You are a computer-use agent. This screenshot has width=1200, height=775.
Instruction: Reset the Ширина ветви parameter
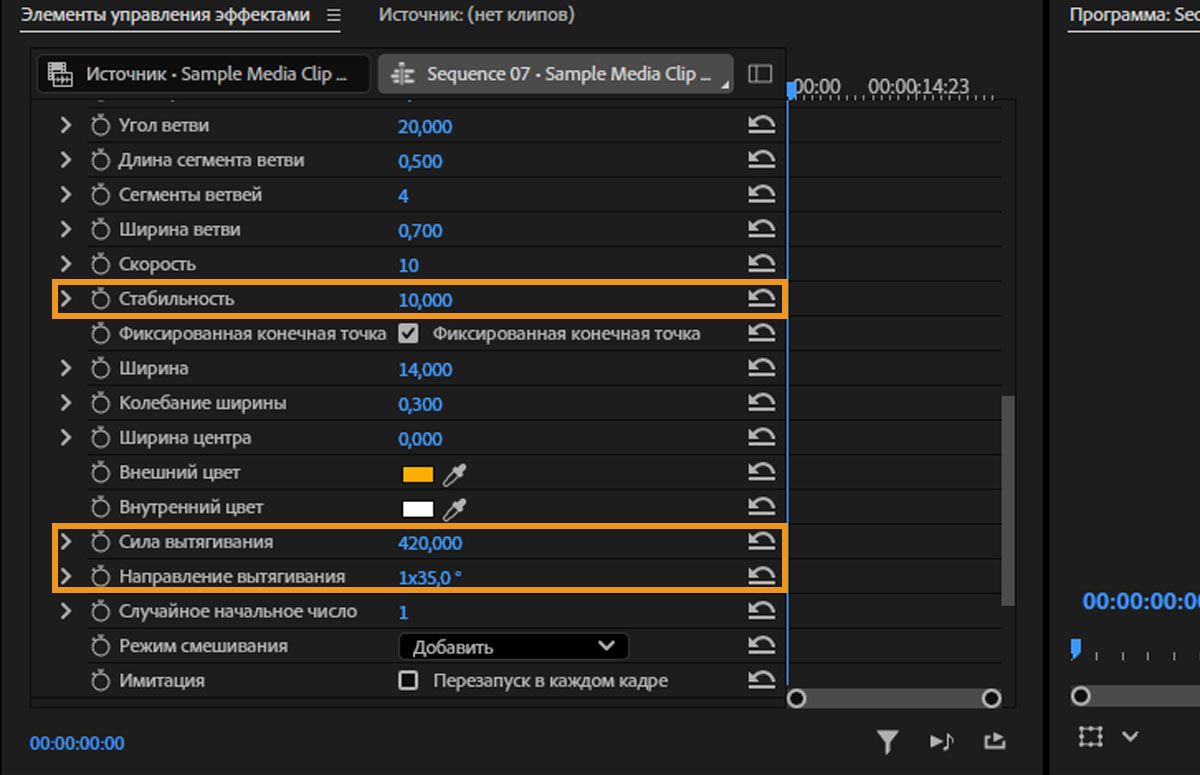click(x=762, y=229)
